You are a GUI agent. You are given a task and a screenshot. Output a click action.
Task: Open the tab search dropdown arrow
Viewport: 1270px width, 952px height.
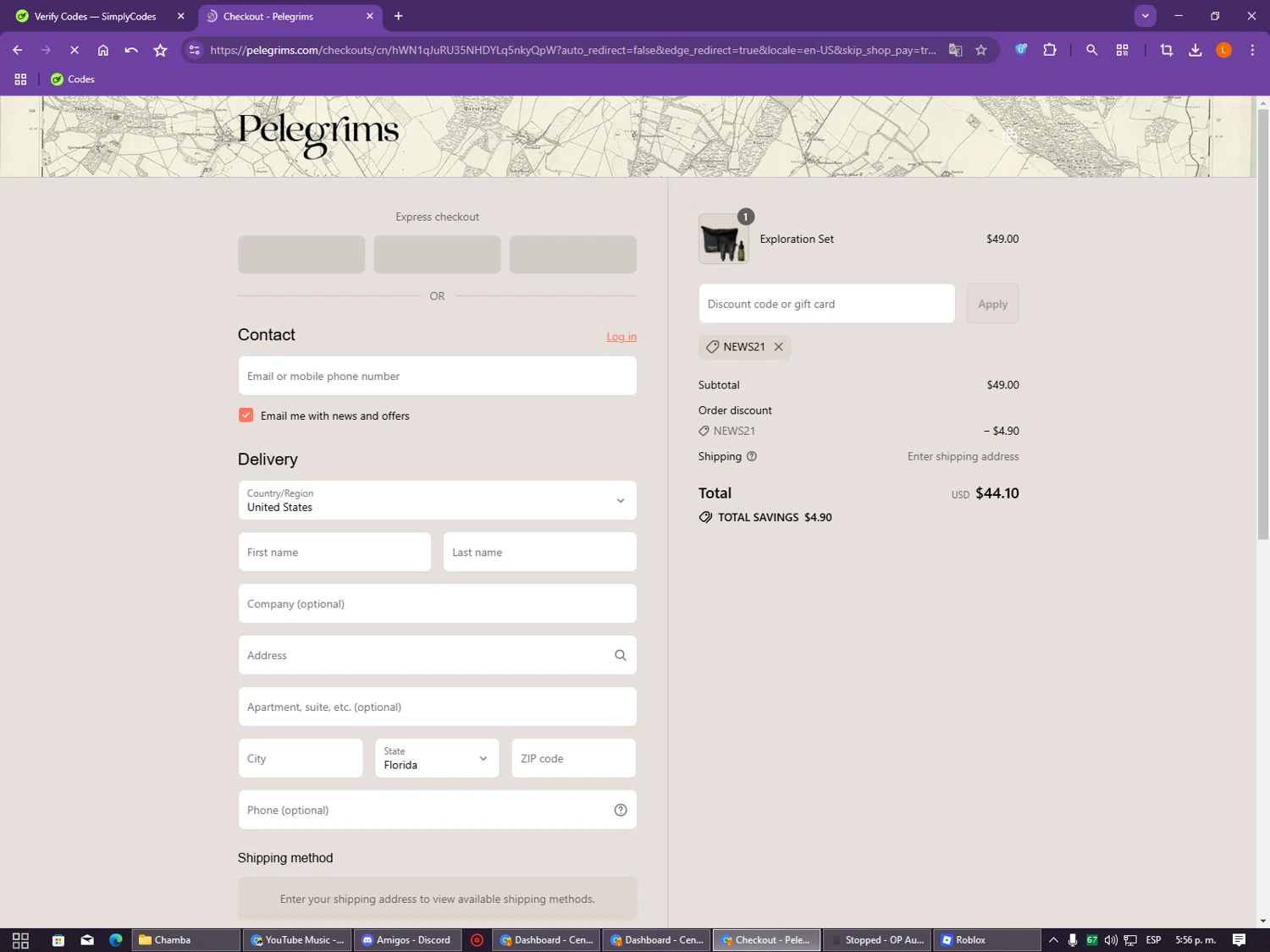coord(1145,16)
